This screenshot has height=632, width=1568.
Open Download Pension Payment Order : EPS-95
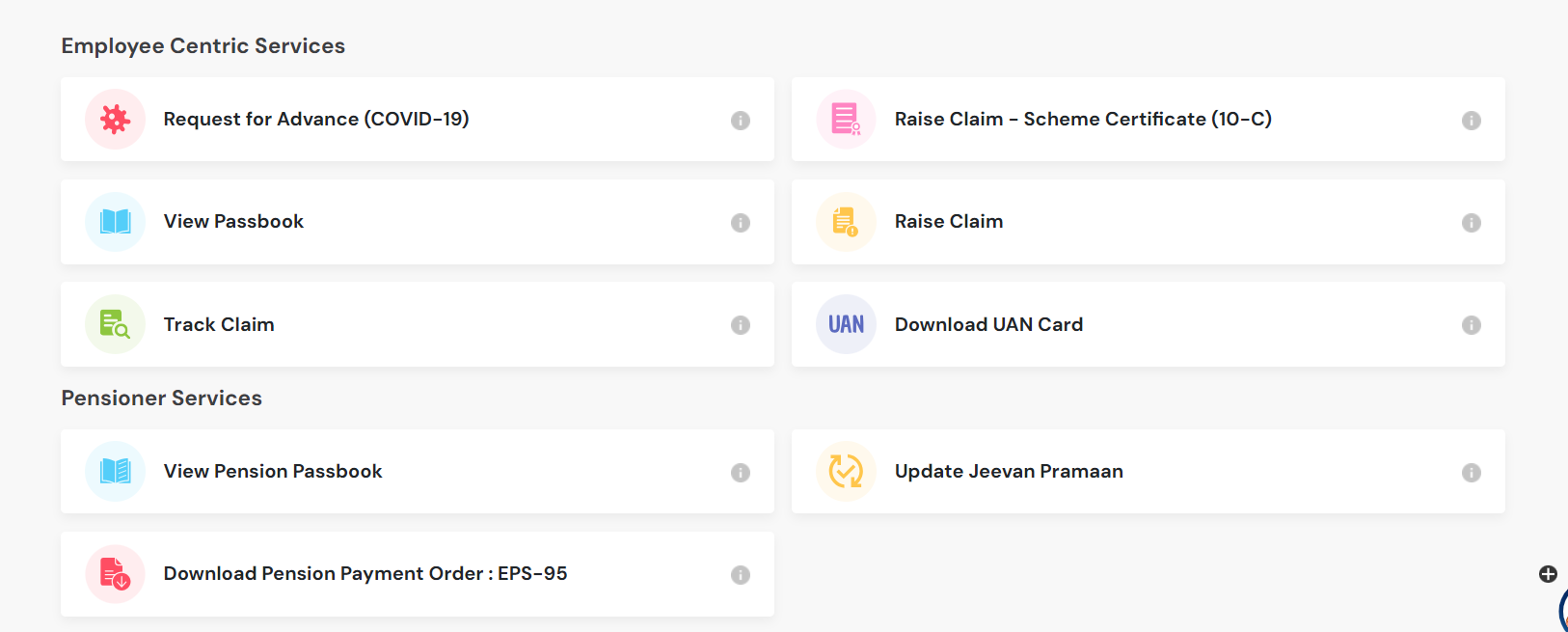[x=365, y=573]
